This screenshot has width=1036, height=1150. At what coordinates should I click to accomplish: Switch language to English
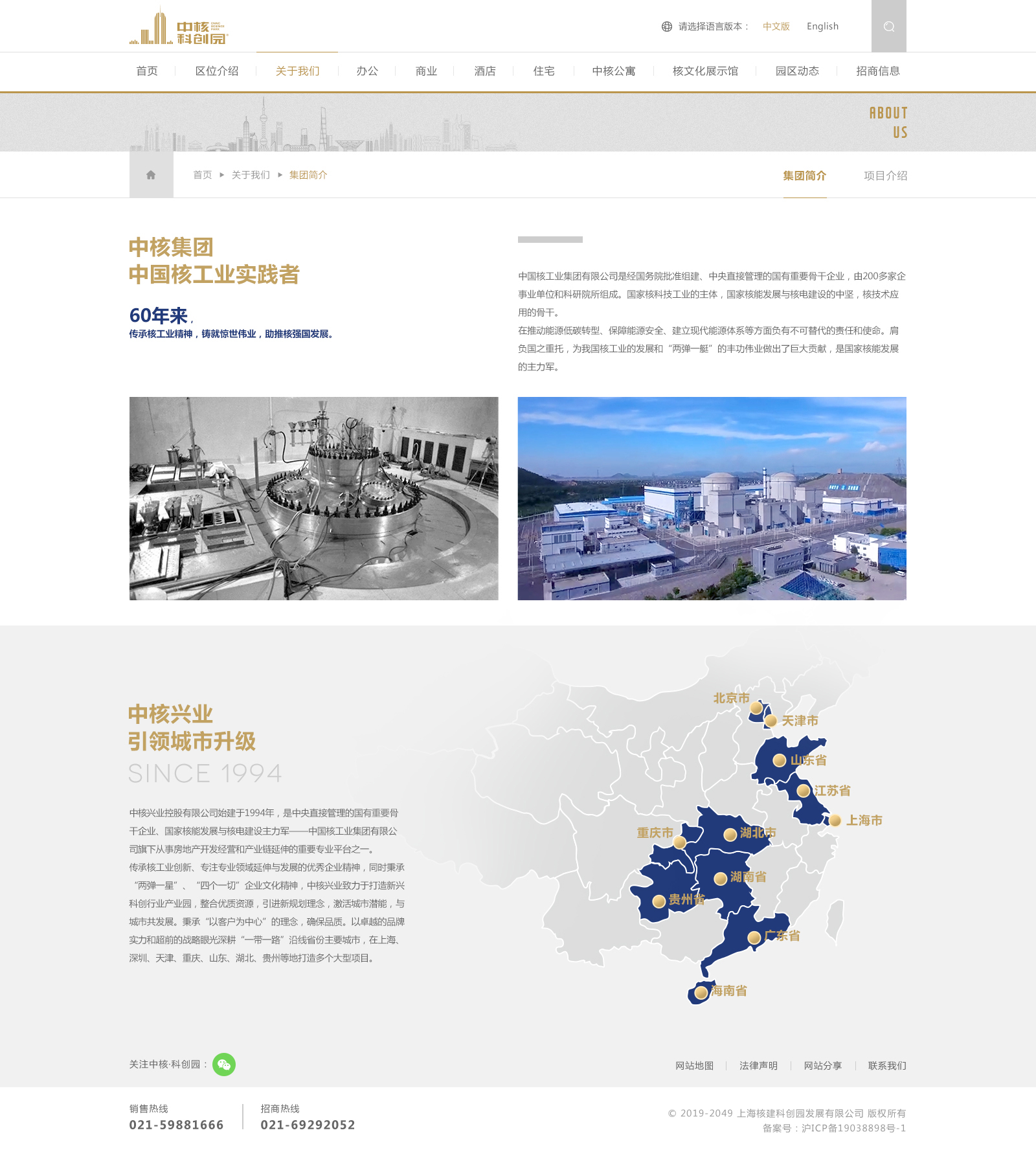pyautogui.click(x=822, y=27)
